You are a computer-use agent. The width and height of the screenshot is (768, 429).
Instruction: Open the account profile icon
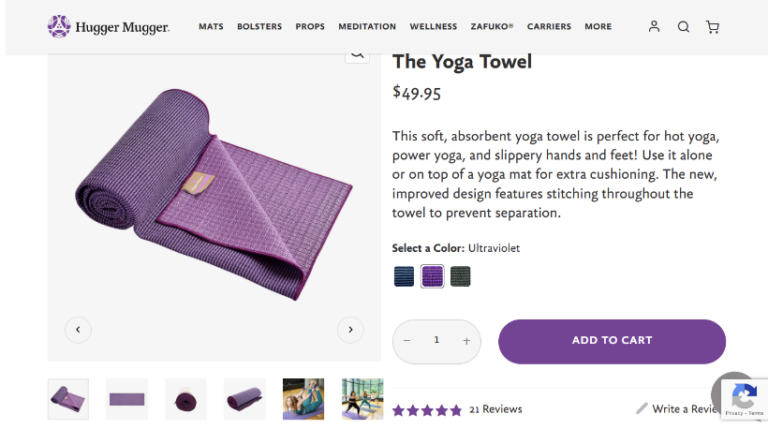point(654,27)
